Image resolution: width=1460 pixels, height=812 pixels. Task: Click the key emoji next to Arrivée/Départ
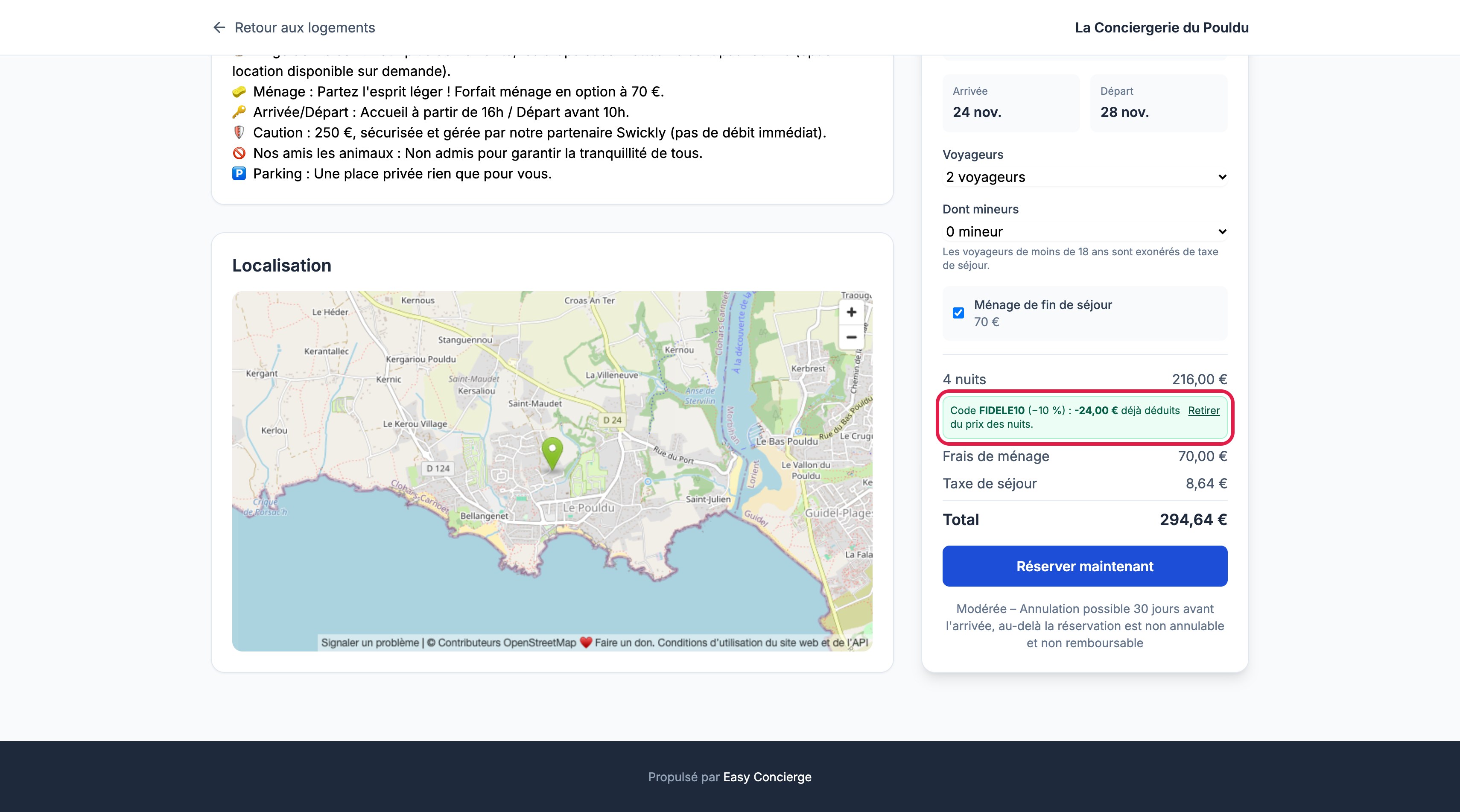239,112
